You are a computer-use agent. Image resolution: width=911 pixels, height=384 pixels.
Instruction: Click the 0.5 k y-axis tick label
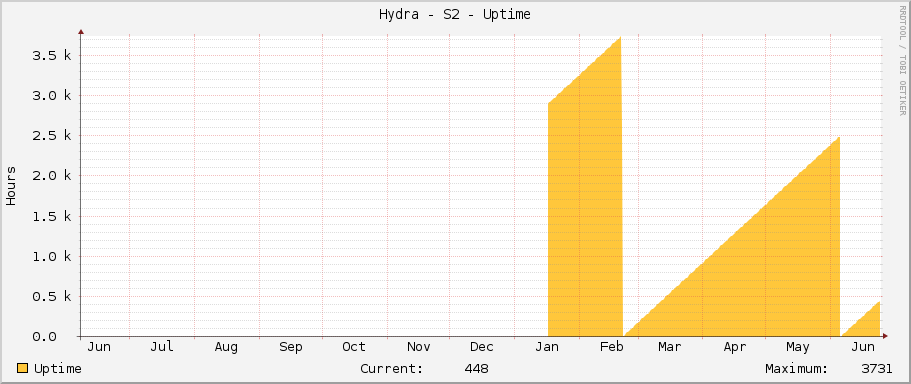pos(52,297)
